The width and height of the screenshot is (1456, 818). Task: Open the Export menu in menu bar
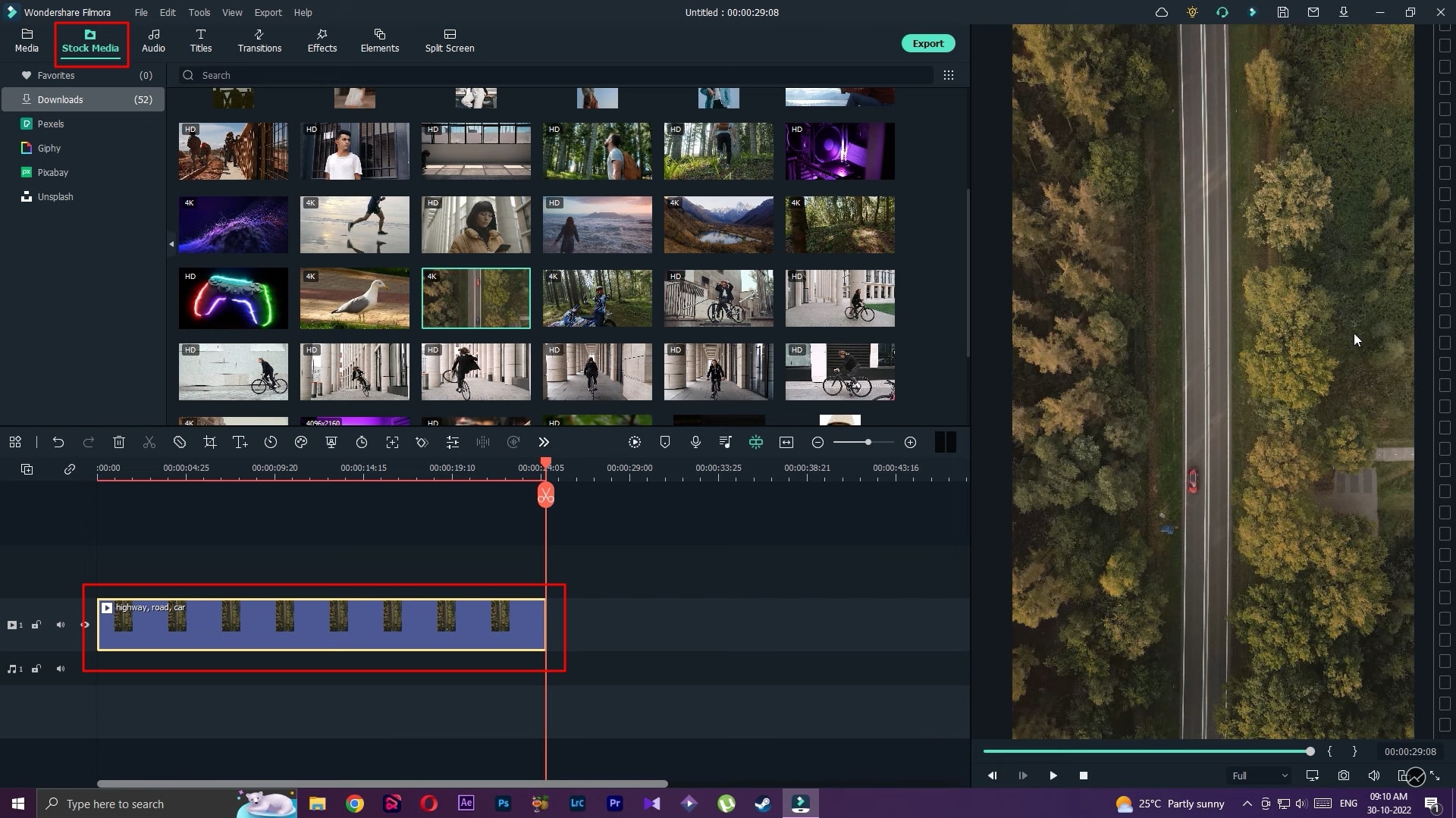tap(268, 12)
